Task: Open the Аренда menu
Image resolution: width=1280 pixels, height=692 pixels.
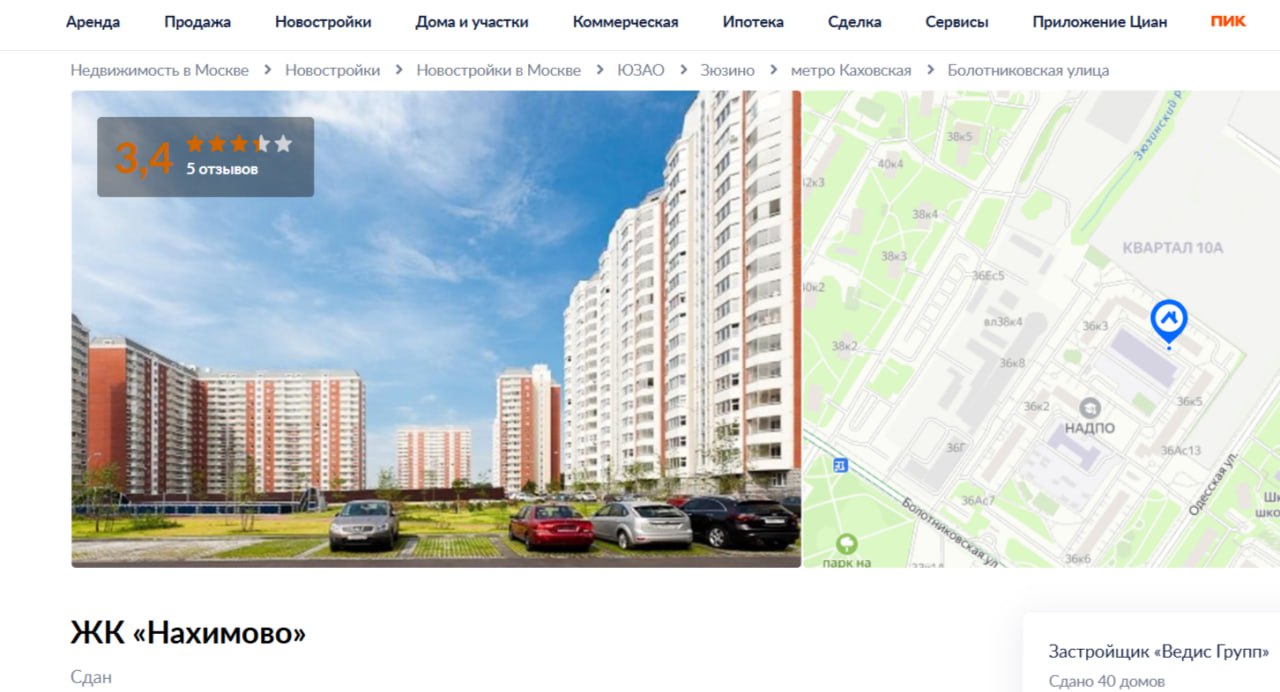Action: click(93, 22)
